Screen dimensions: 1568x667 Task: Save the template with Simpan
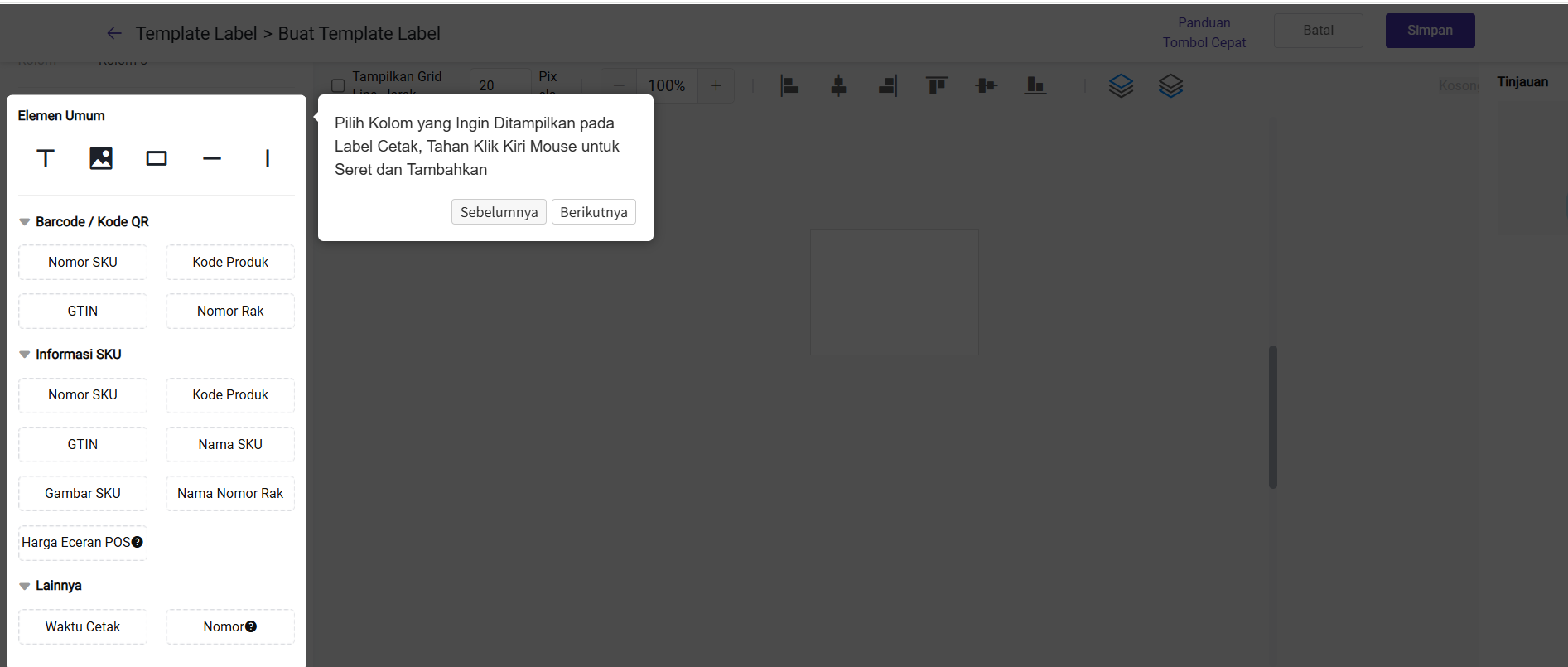pyautogui.click(x=1430, y=31)
